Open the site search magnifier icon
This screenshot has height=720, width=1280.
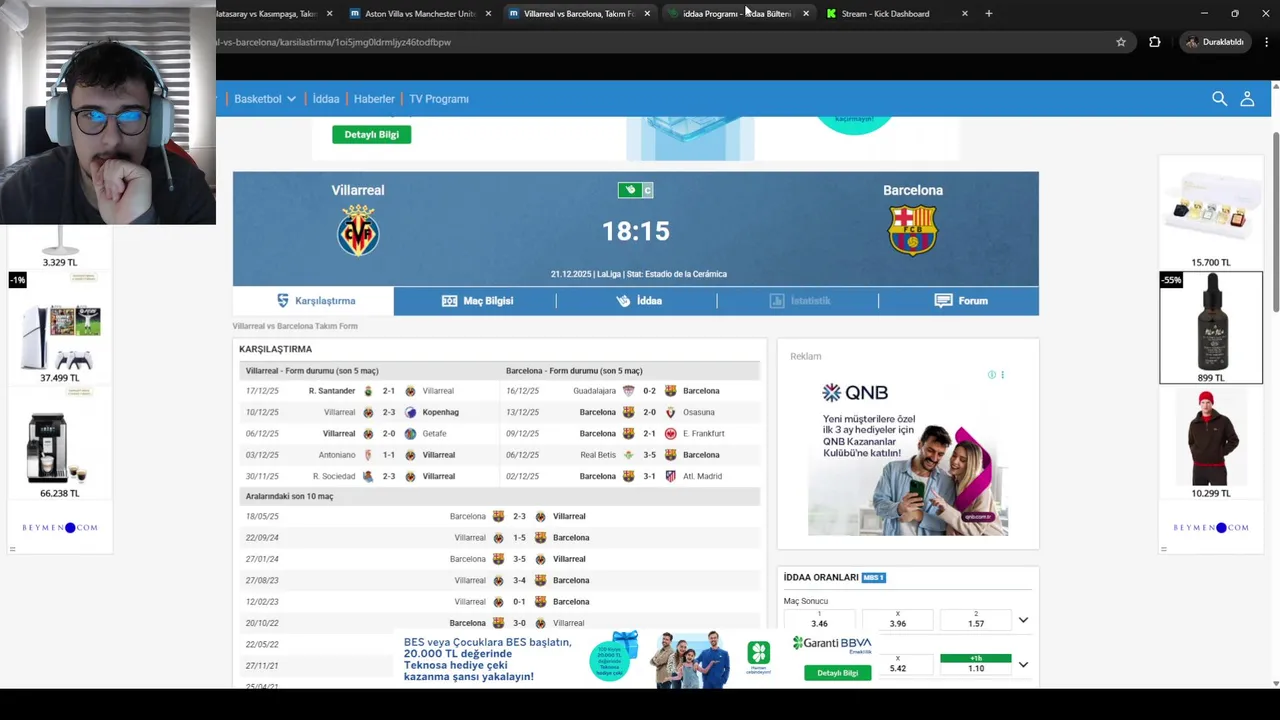tap(1219, 98)
